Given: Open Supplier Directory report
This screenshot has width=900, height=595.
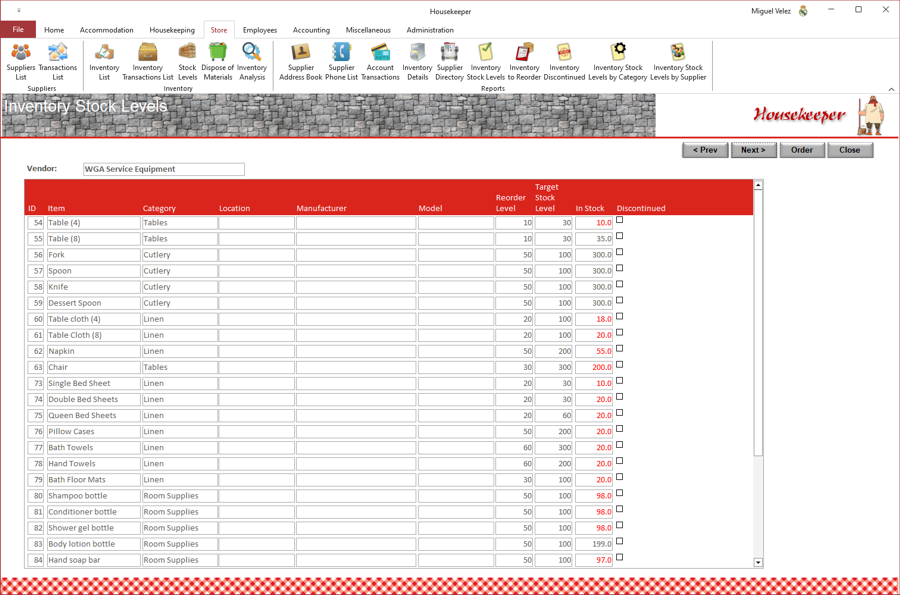Looking at the screenshot, I should (449, 61).
